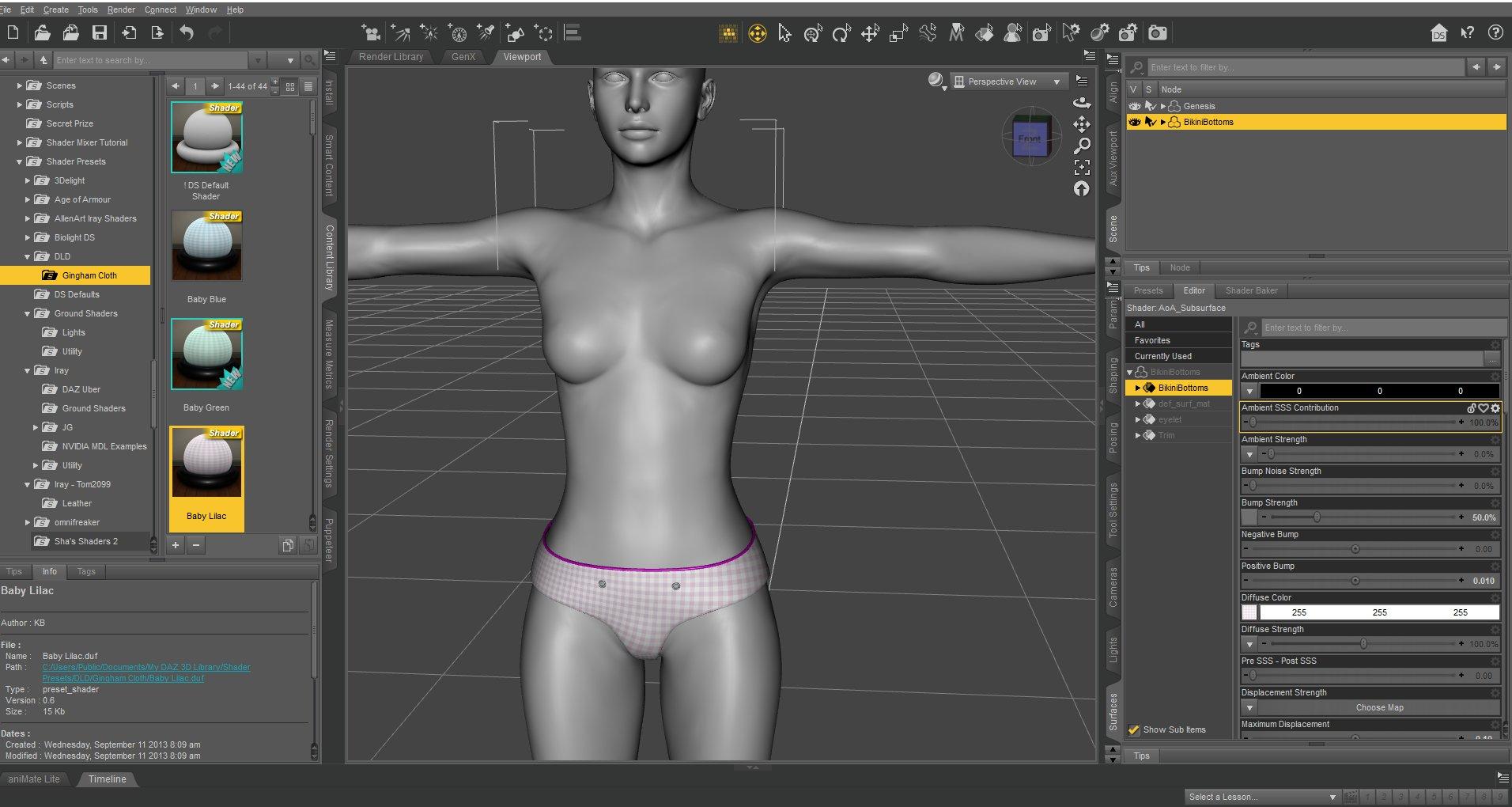
Task: Open the Baby Lilac.duf file path link
Action: (146, 672)
